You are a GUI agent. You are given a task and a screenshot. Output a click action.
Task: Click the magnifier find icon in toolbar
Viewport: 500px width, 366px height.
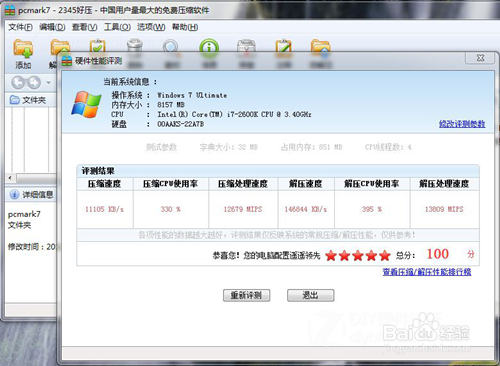click(x=171, y=46)
